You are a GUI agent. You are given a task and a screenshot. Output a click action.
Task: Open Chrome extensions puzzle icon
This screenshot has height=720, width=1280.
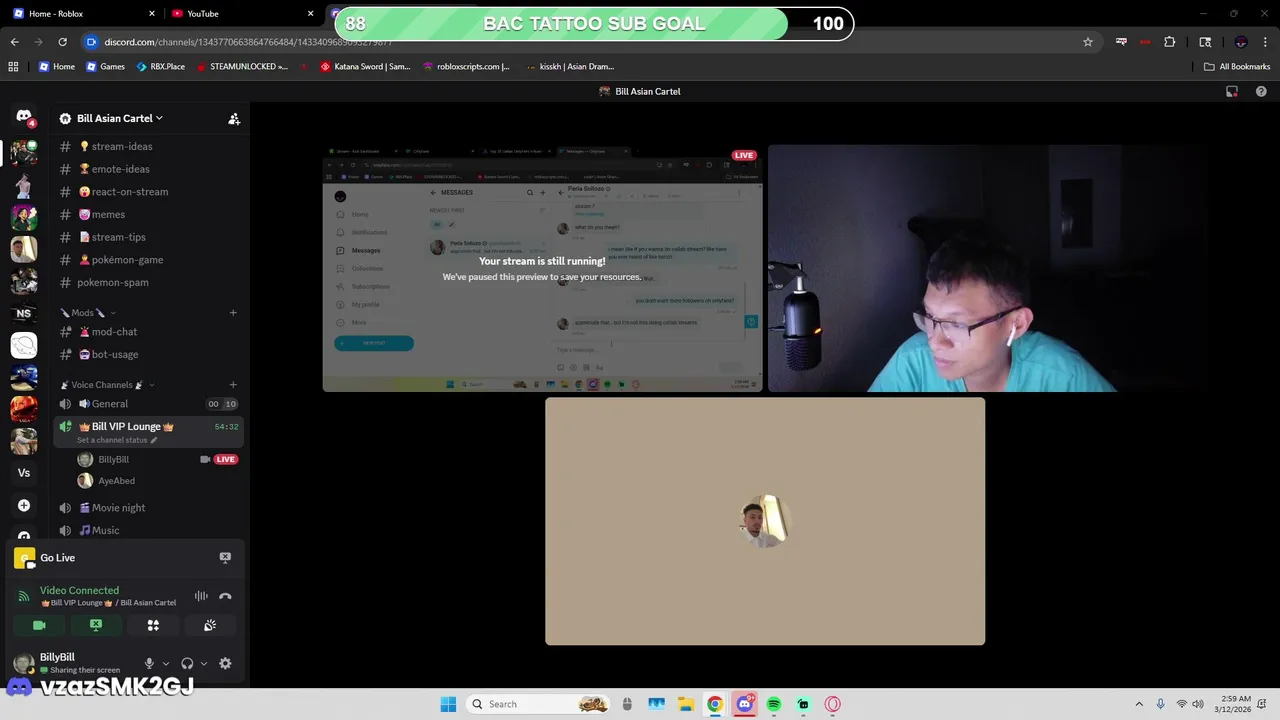click(x=1170, y=42)
